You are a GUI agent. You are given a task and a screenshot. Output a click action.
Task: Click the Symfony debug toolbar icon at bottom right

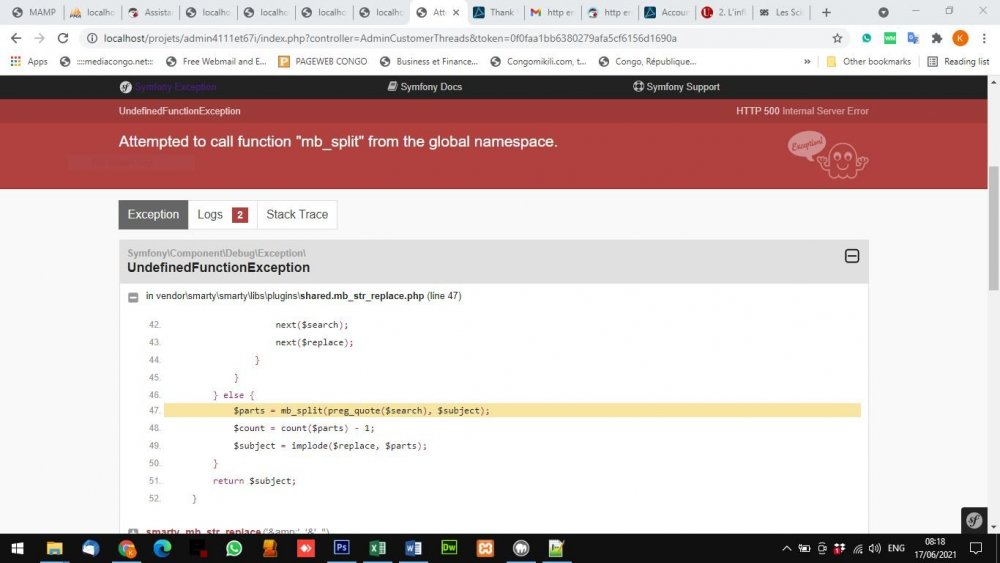[974, 520]
